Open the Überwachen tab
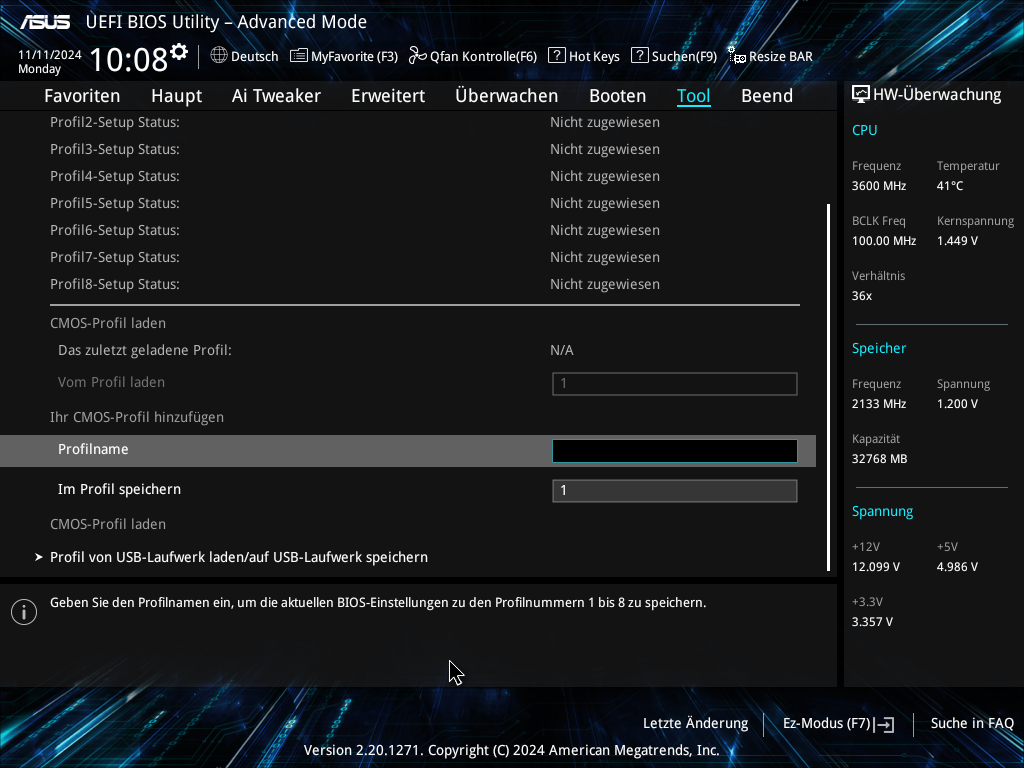Image resolution: width=1024 pixels, height=768 pixels. click(507, 96)
